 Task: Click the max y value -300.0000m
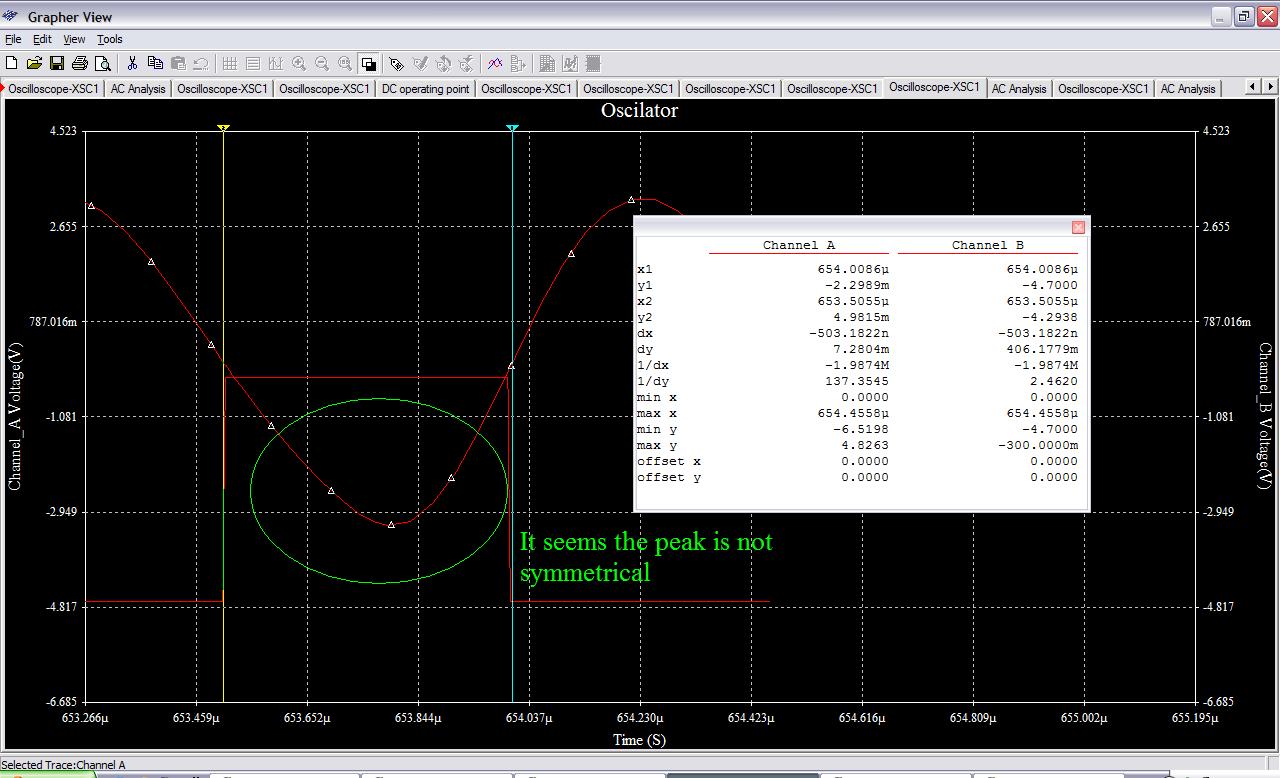pyautogui.click(x=1038, y=445)
